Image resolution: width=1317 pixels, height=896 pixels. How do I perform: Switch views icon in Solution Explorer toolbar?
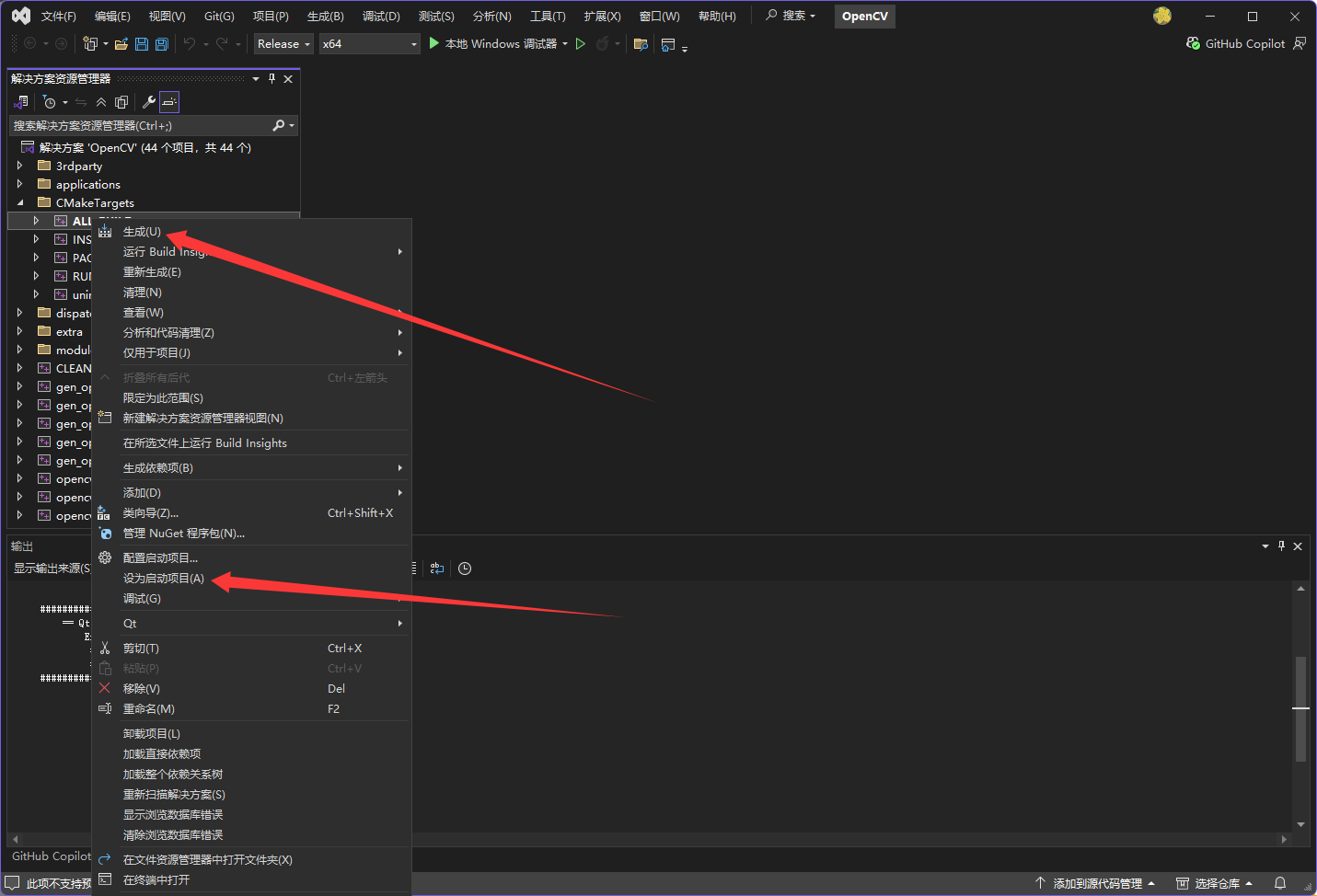(21, 102)
